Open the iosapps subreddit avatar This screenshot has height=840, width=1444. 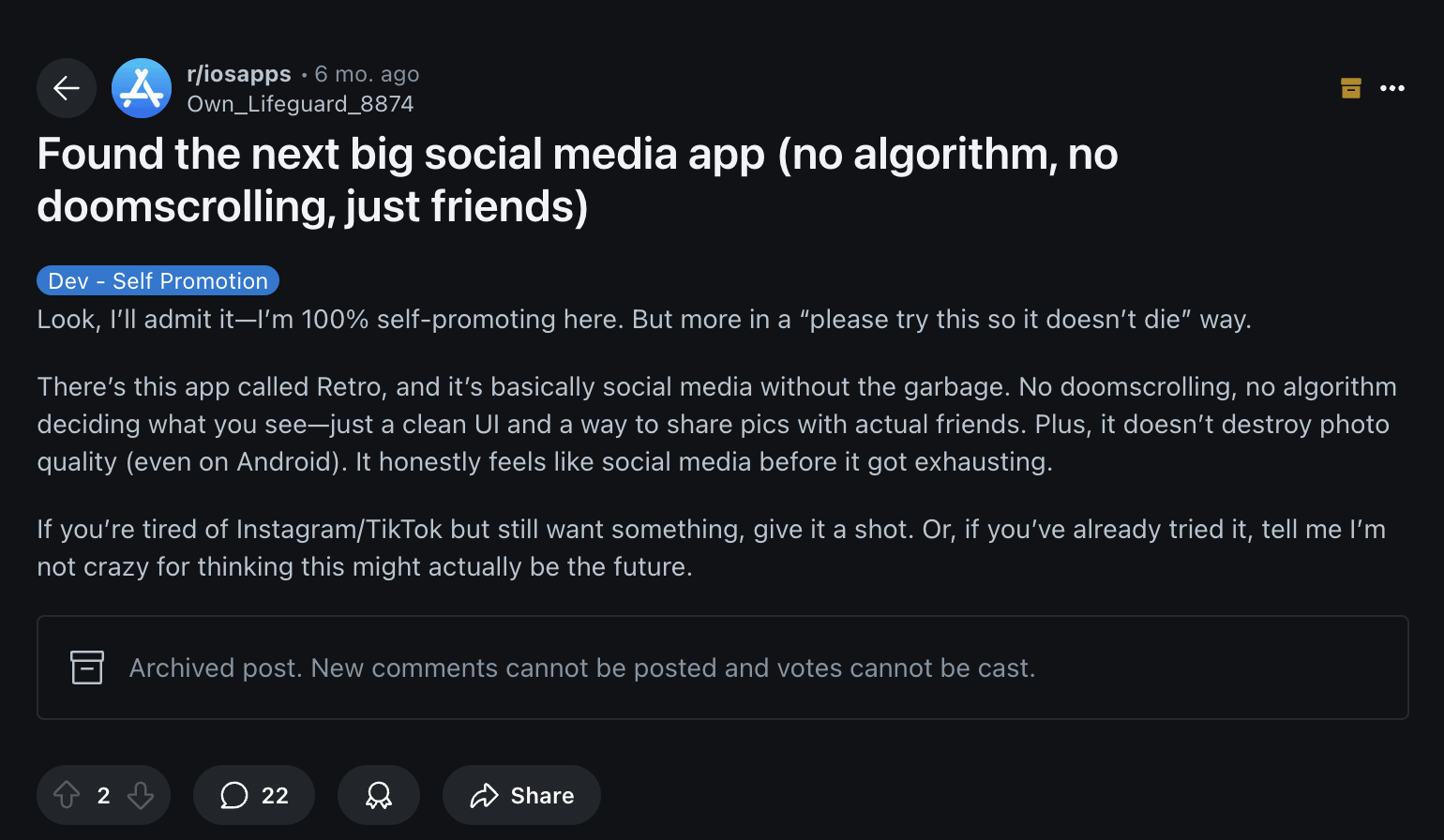(142, 88)
